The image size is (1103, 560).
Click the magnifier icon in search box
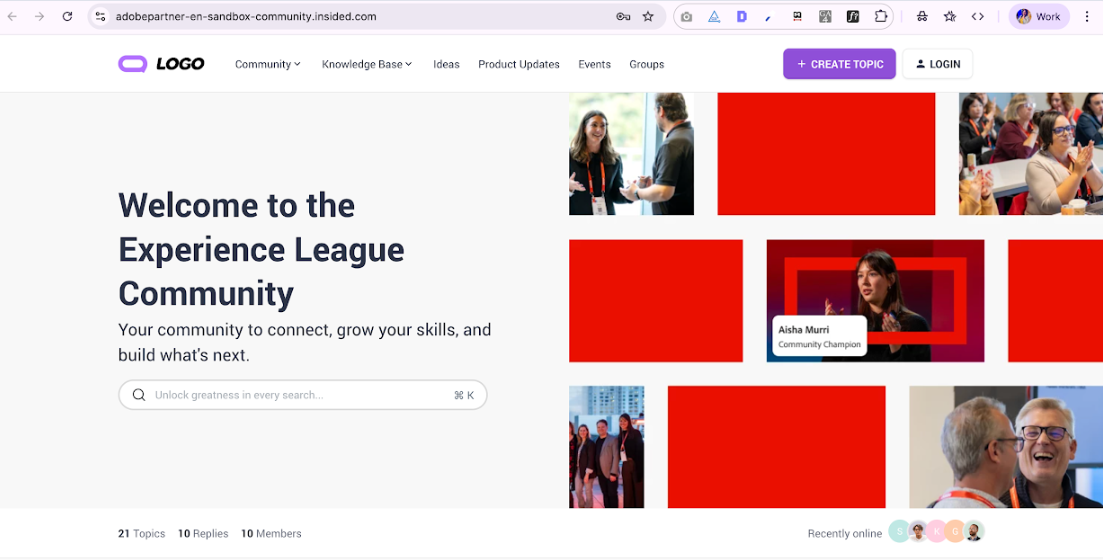click(x=139, y=395)
